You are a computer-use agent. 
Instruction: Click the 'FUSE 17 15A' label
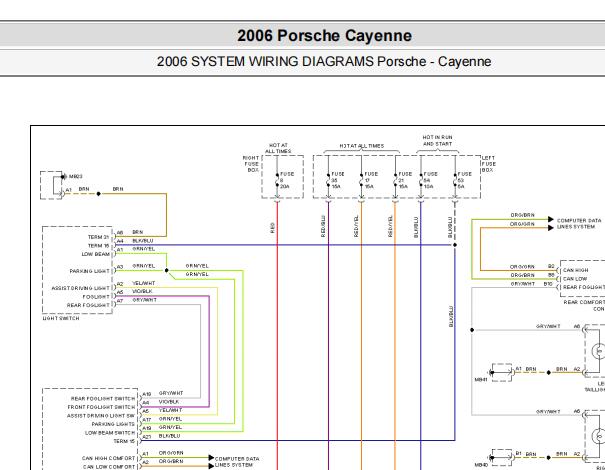click(370, 180)
